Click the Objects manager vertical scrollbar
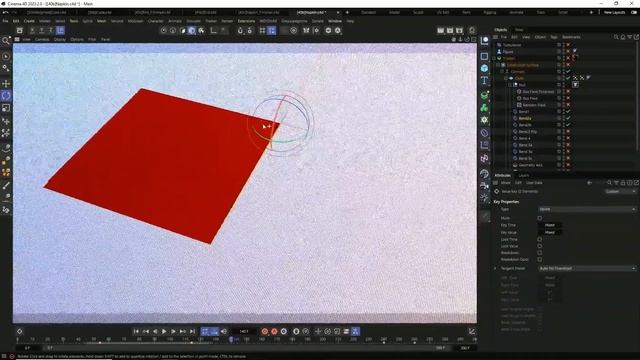Image resolution: width=640 pixels, height=360 pixels. click(x=638, y=96)
